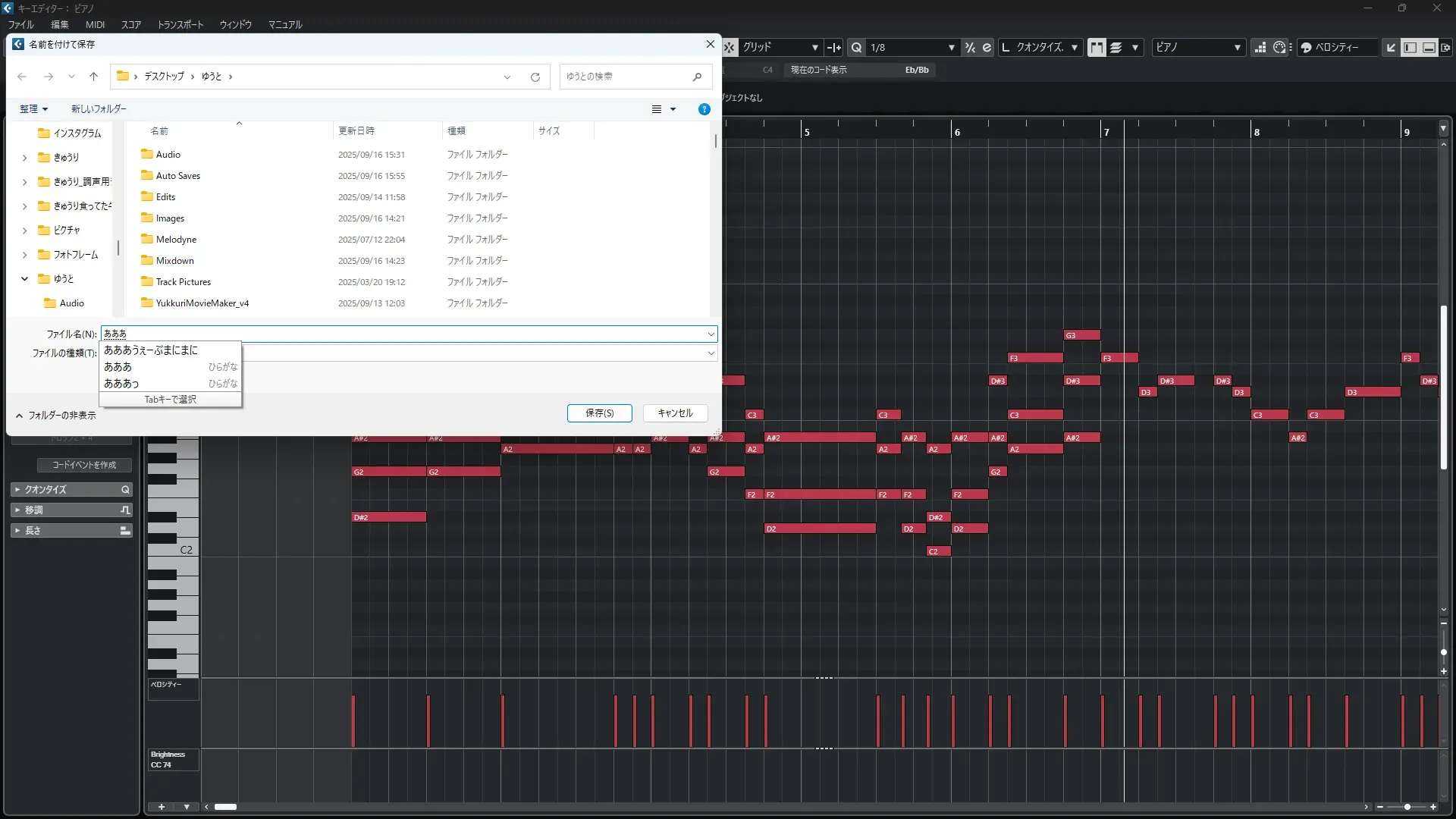The image size is (1456, 819).
Task: Toggle the left zone panel icon
Action: click(1410, 47)
